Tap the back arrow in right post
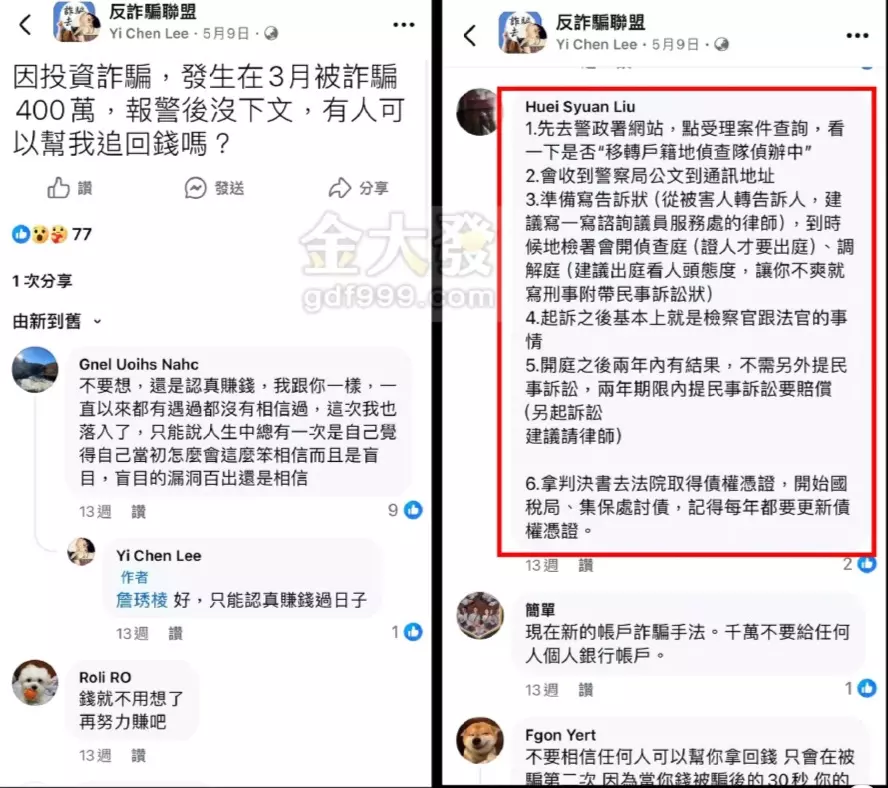 [469, 36]
